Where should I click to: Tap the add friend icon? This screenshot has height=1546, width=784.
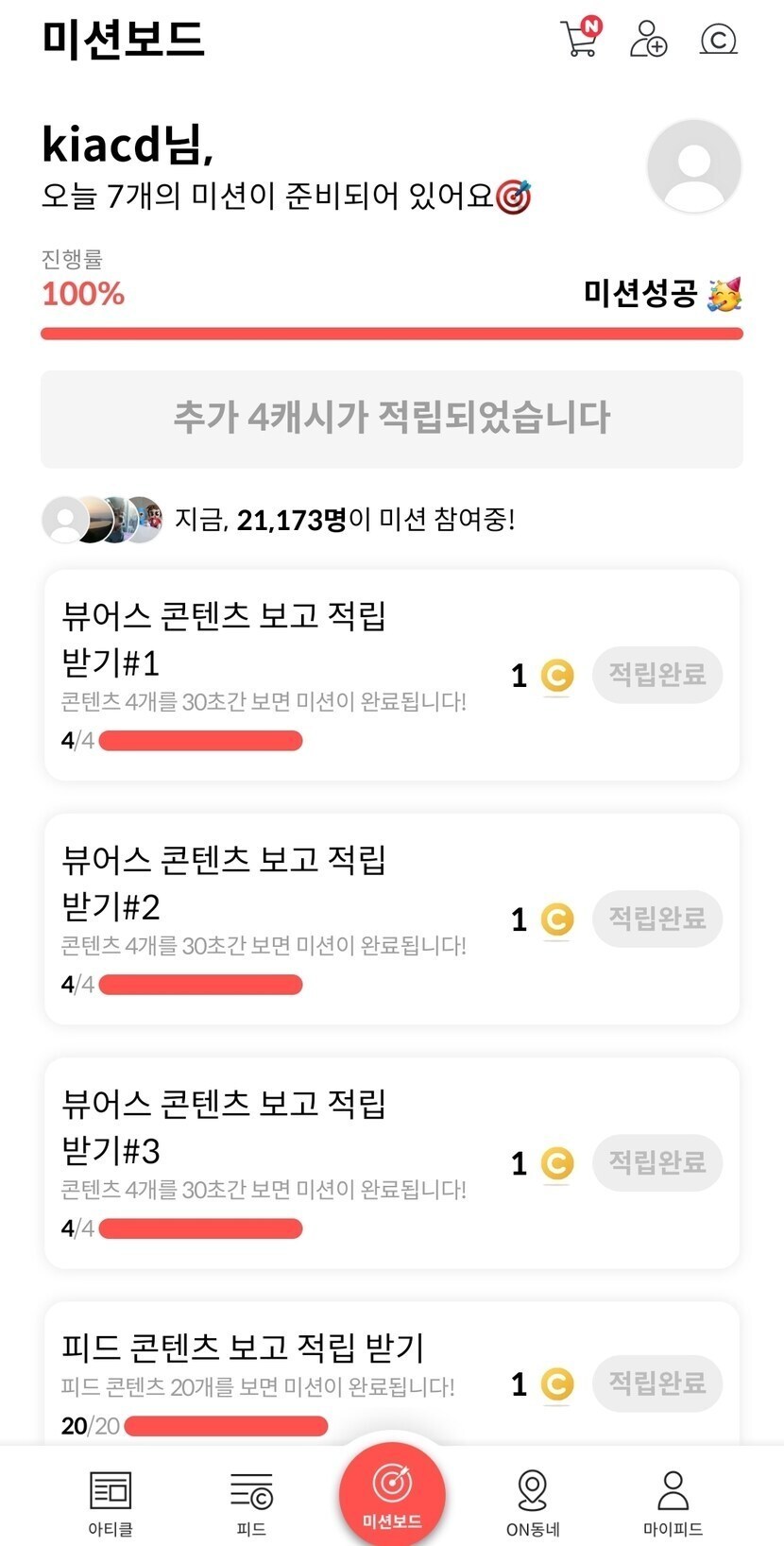pos(648,39)
